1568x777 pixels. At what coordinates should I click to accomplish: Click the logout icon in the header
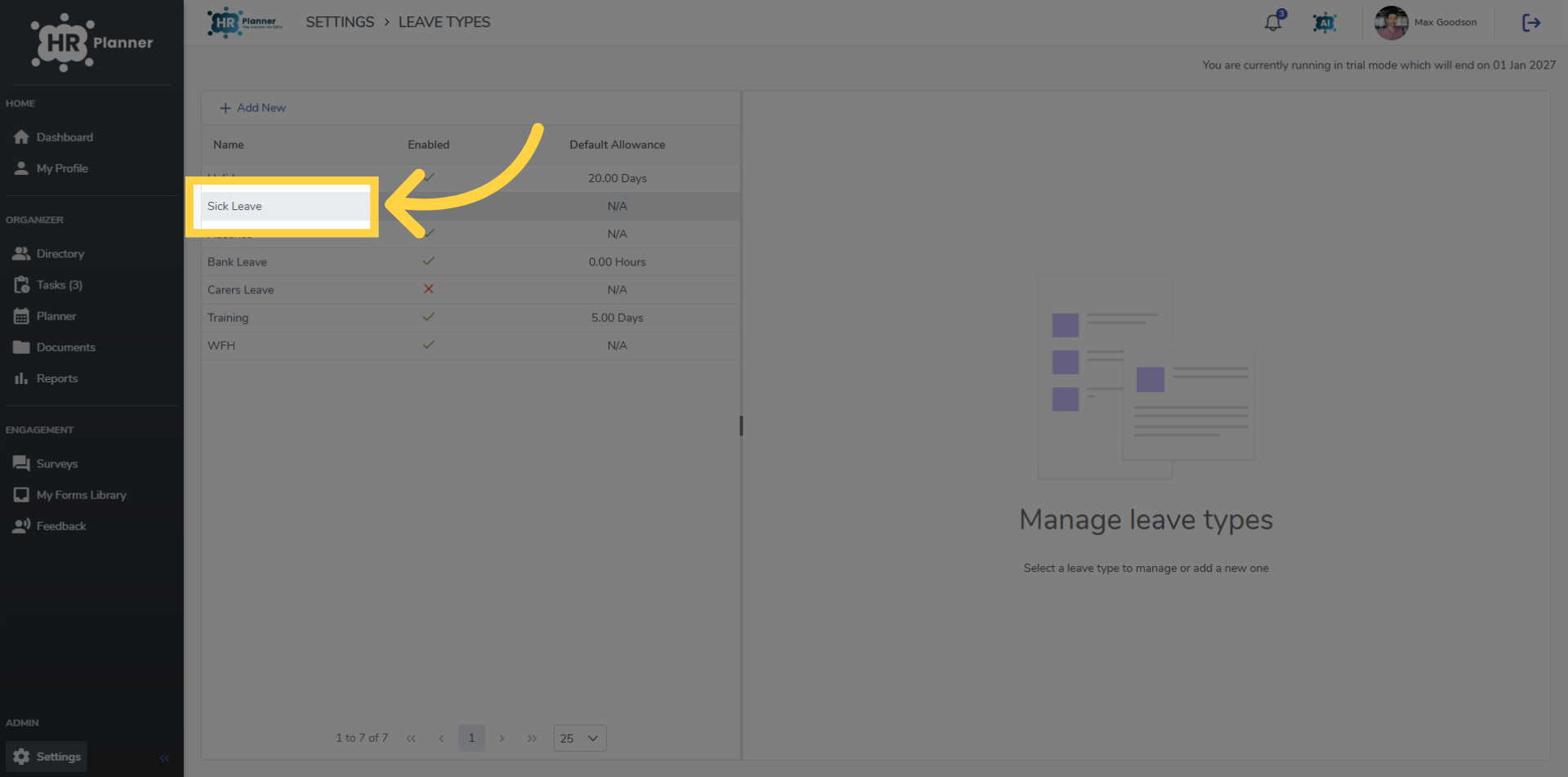[x=1531, y=23]
